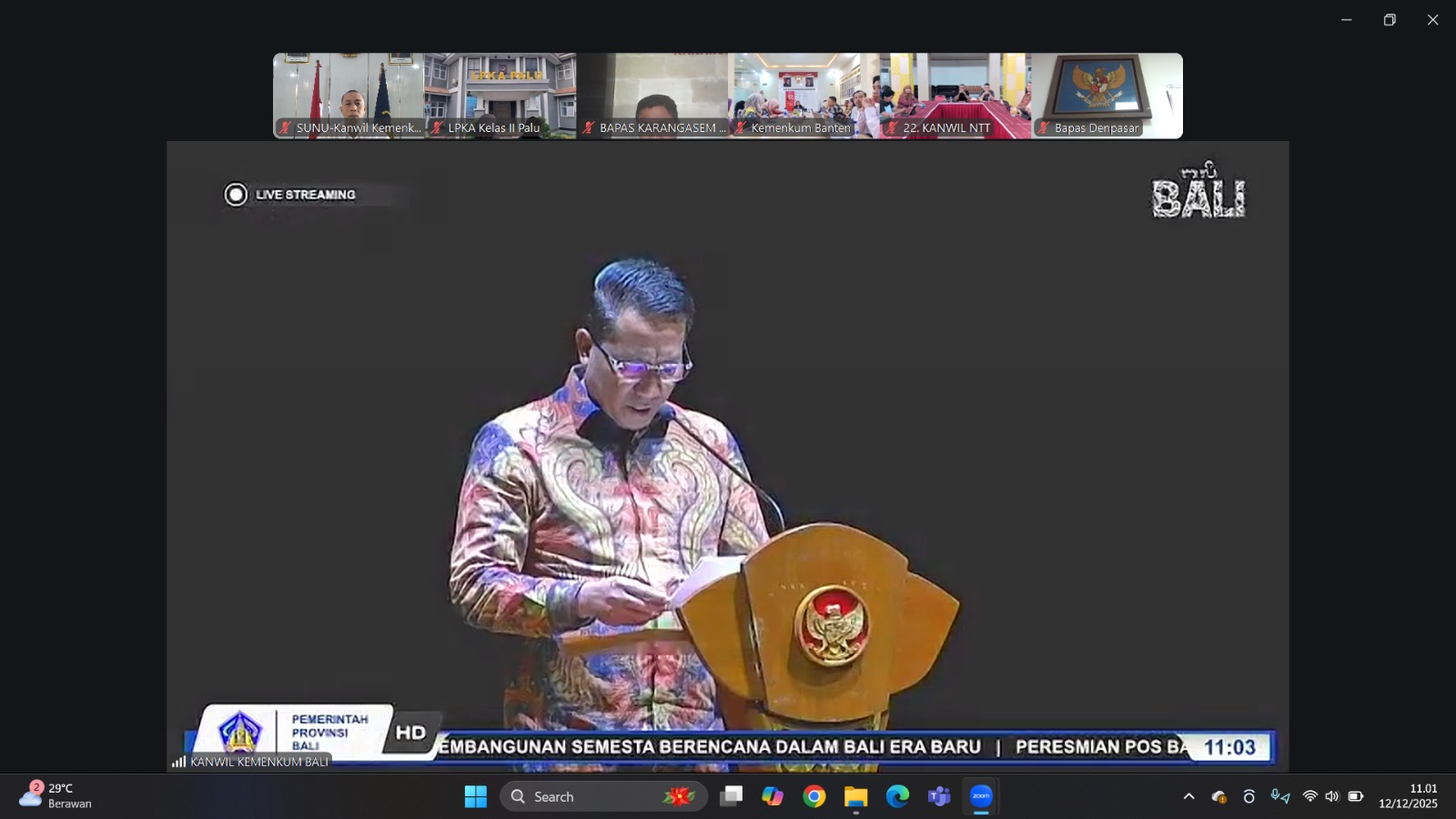Launch Google Chrome from taskbar
Viewport: 1456px width, 819px height.
click(x=814, y=796)
